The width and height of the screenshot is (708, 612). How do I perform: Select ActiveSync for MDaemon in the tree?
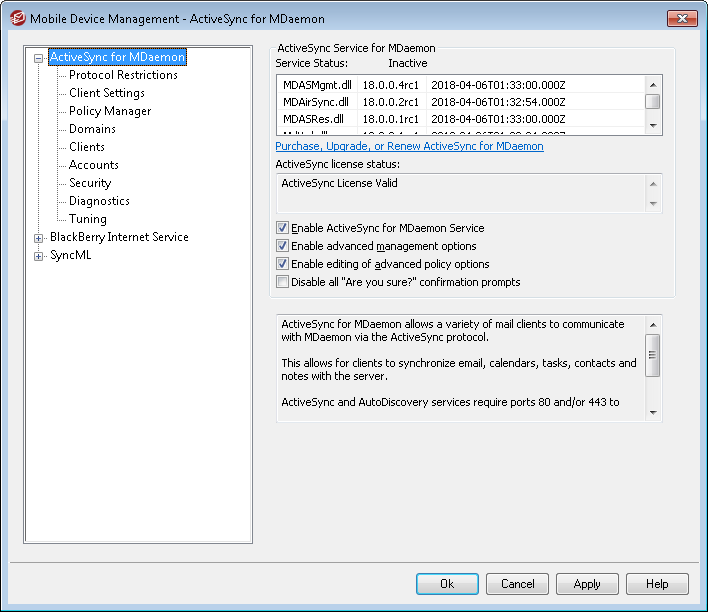[x=117, y=57]
